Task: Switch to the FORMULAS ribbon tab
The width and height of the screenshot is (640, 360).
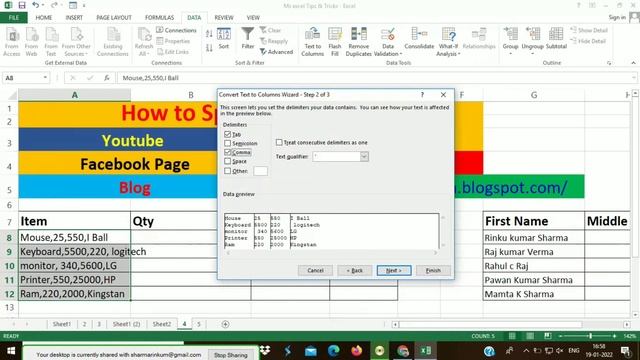Action: [x=160, y=18]
